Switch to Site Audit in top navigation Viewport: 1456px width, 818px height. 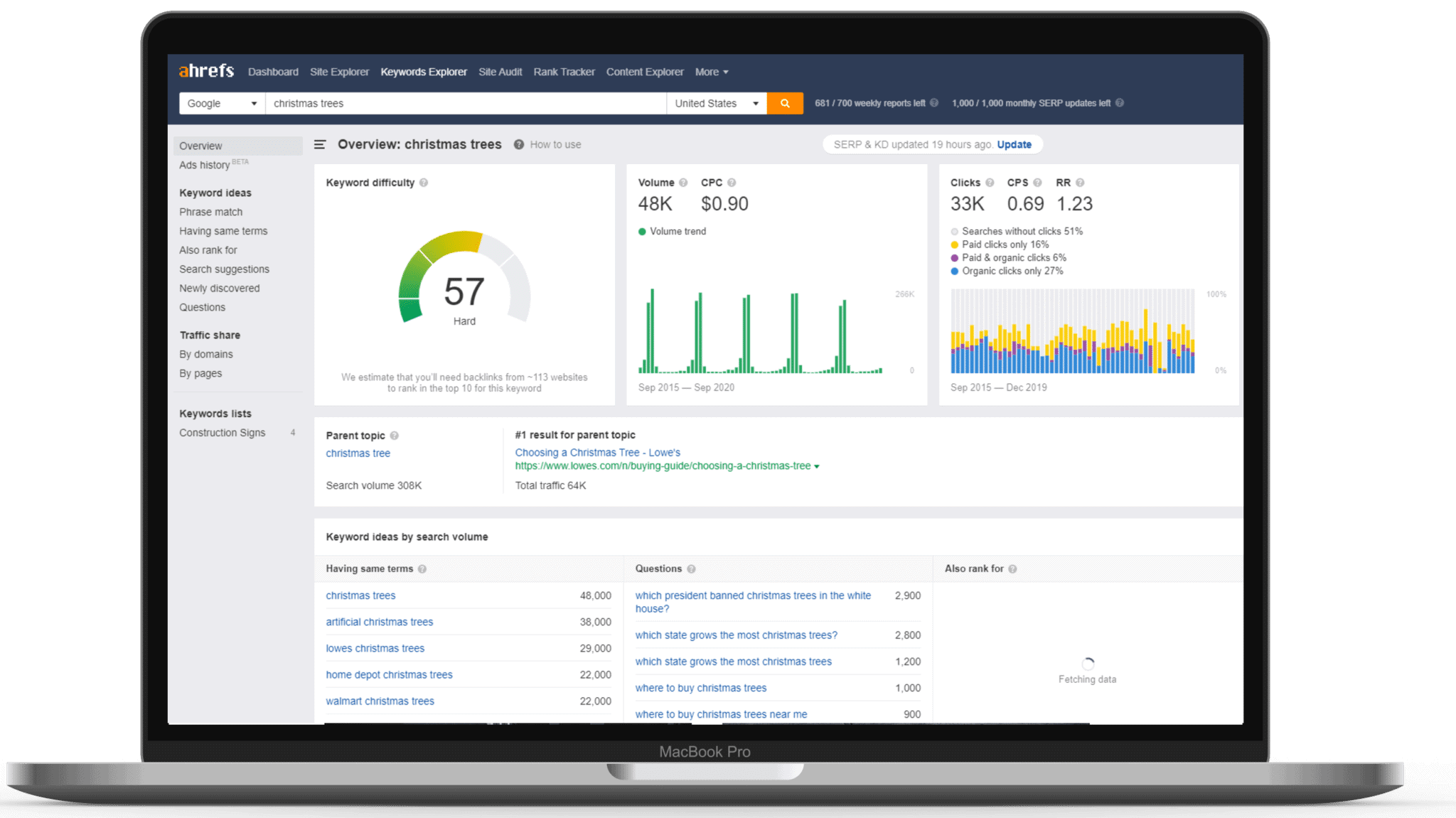click(x=500, y=72)
